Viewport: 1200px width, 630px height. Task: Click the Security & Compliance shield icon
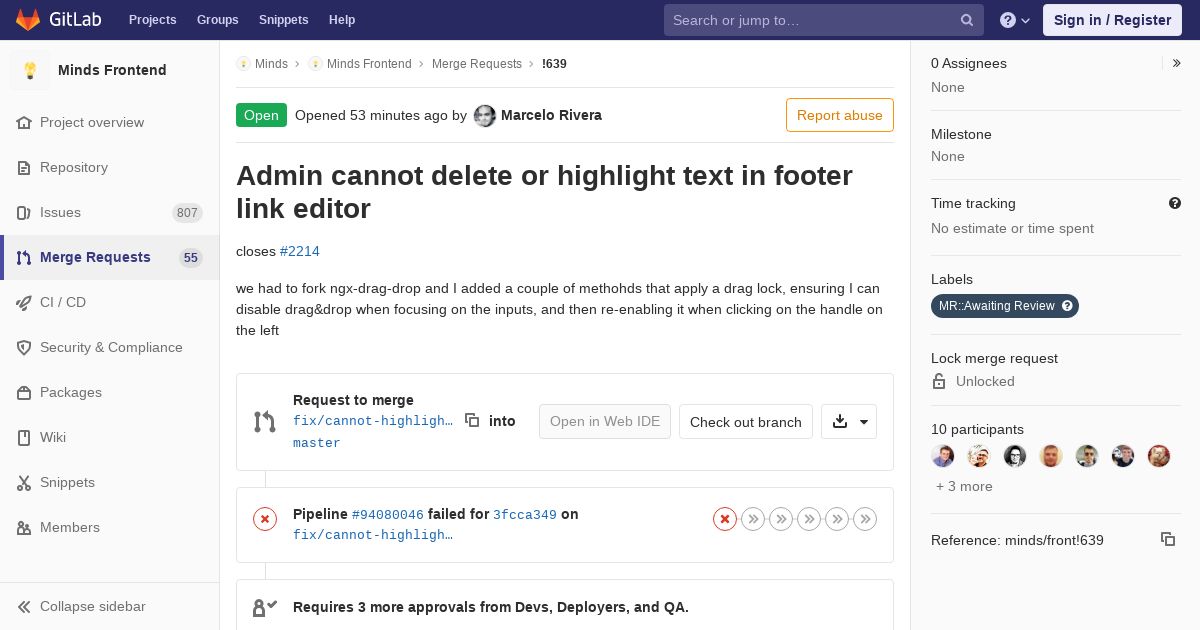click(24, 347)
